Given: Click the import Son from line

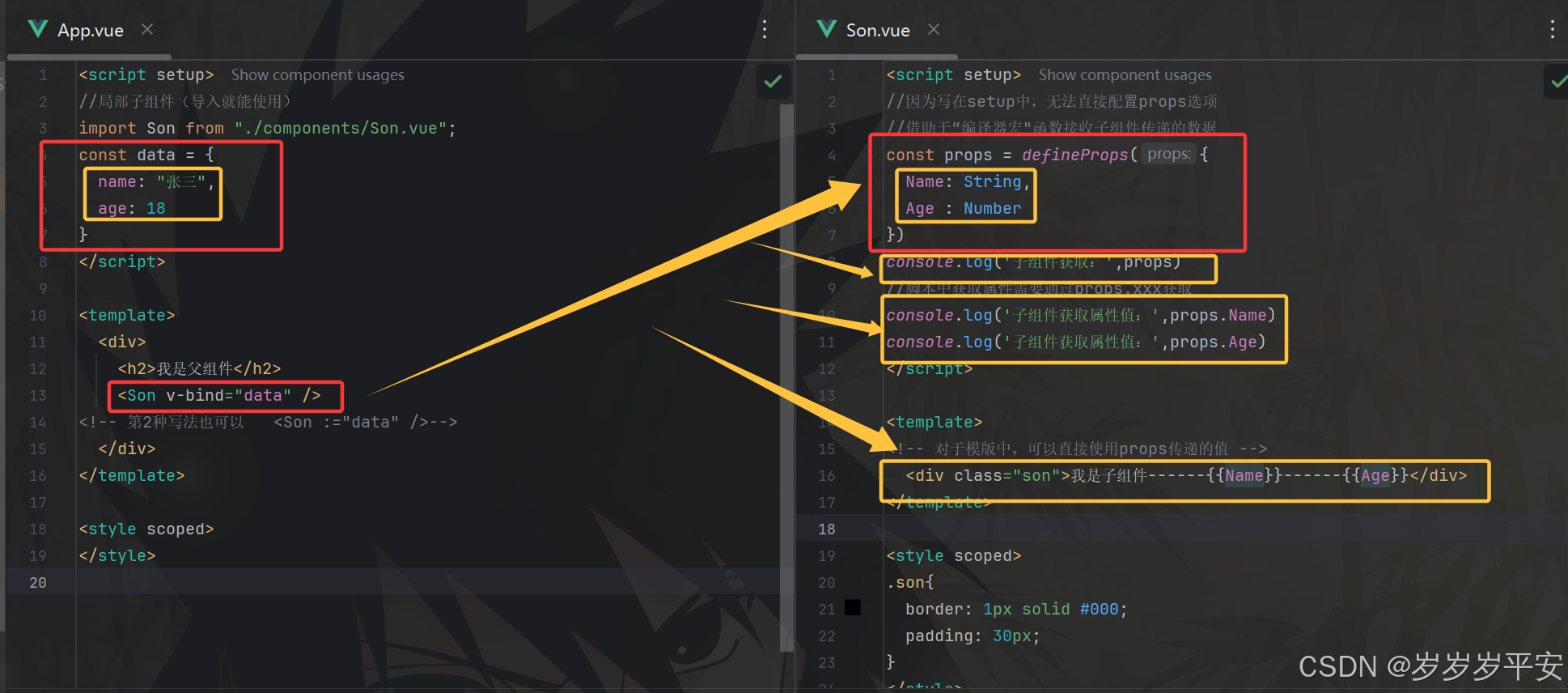Looking at the screenshot, I should tap(267, 128).
